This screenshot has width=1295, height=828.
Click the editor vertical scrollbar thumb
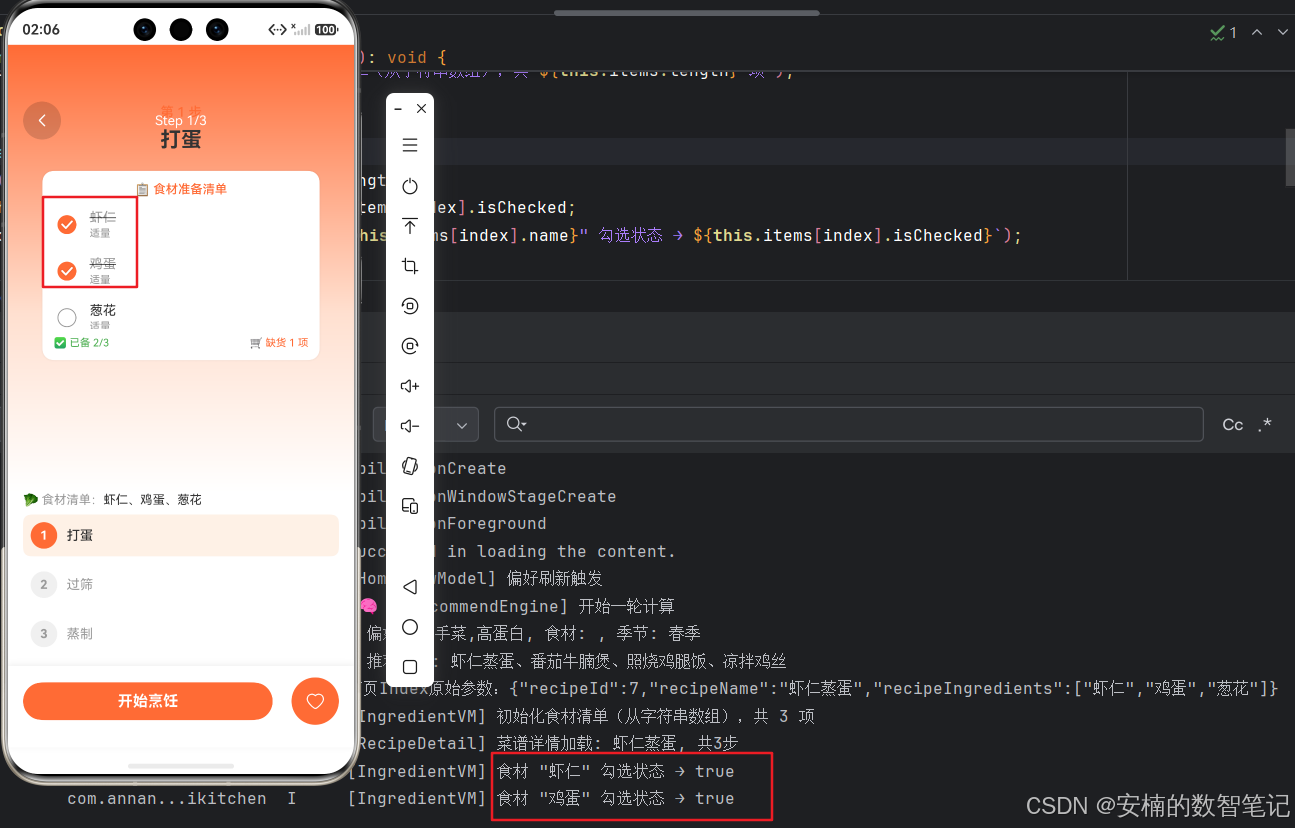coord(1290,156)
